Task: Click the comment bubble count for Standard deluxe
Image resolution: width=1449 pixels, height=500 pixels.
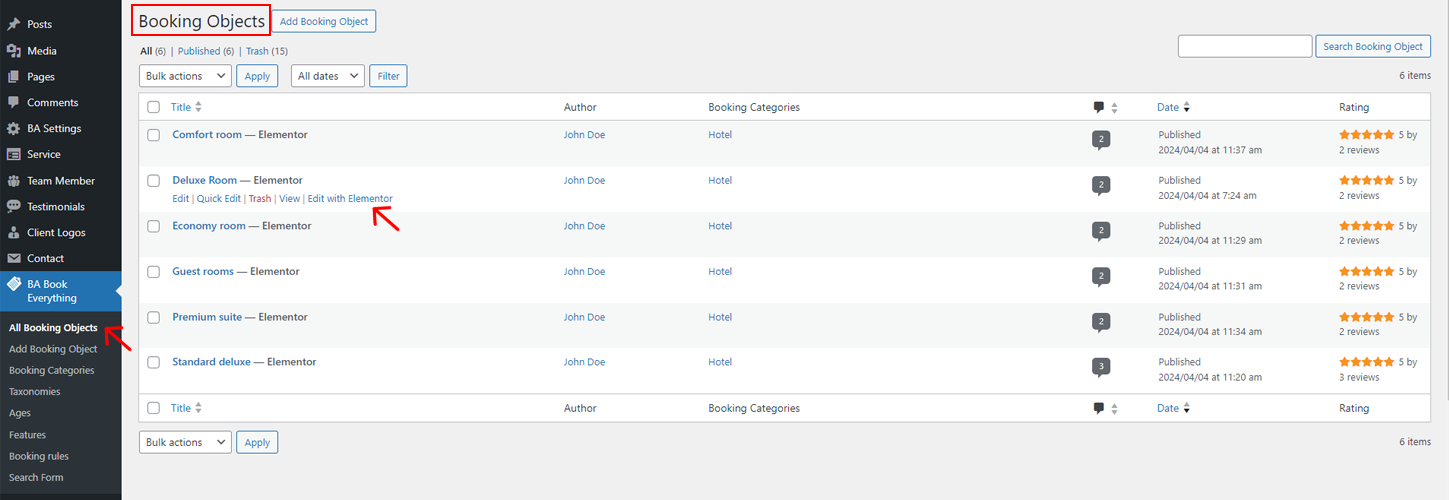Action: click(1101, 367)
